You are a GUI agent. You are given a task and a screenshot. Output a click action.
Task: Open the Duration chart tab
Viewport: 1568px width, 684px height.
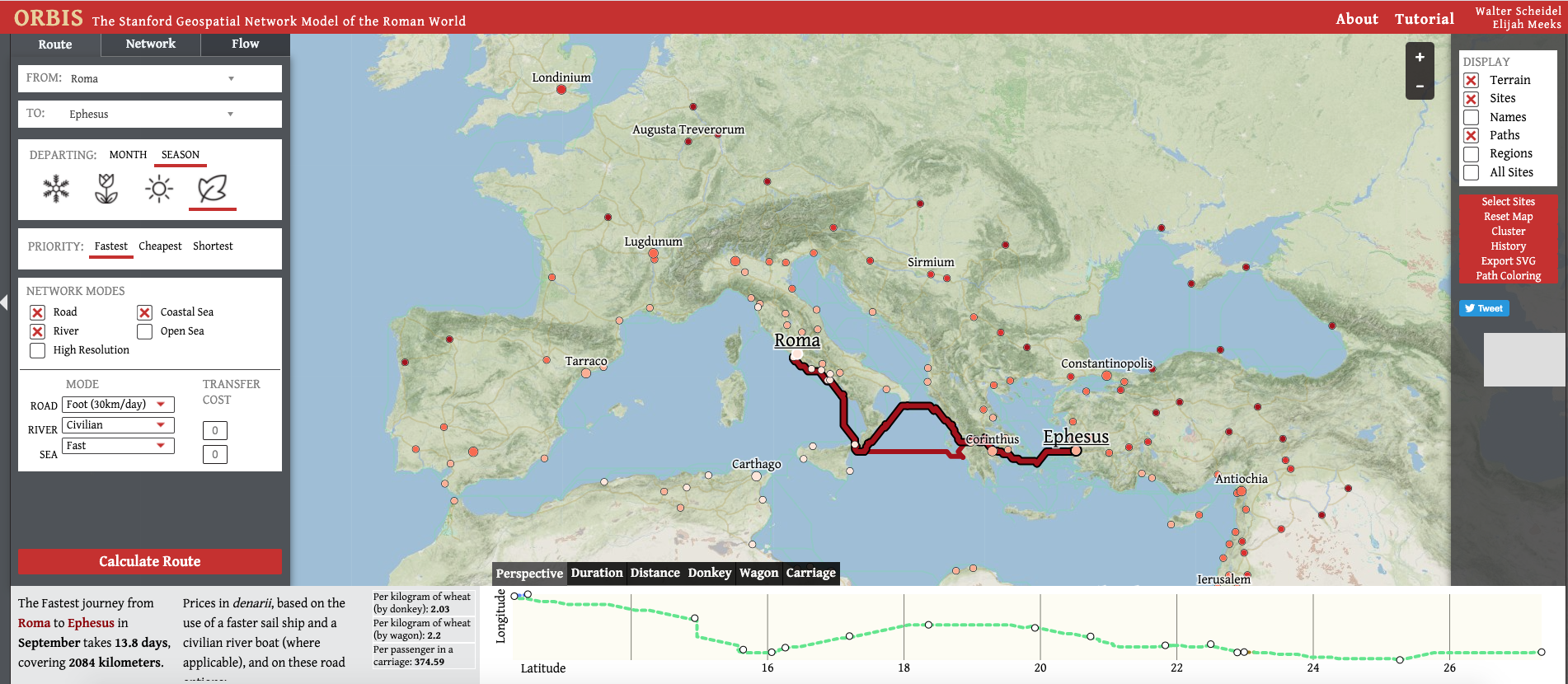[596, 573]
